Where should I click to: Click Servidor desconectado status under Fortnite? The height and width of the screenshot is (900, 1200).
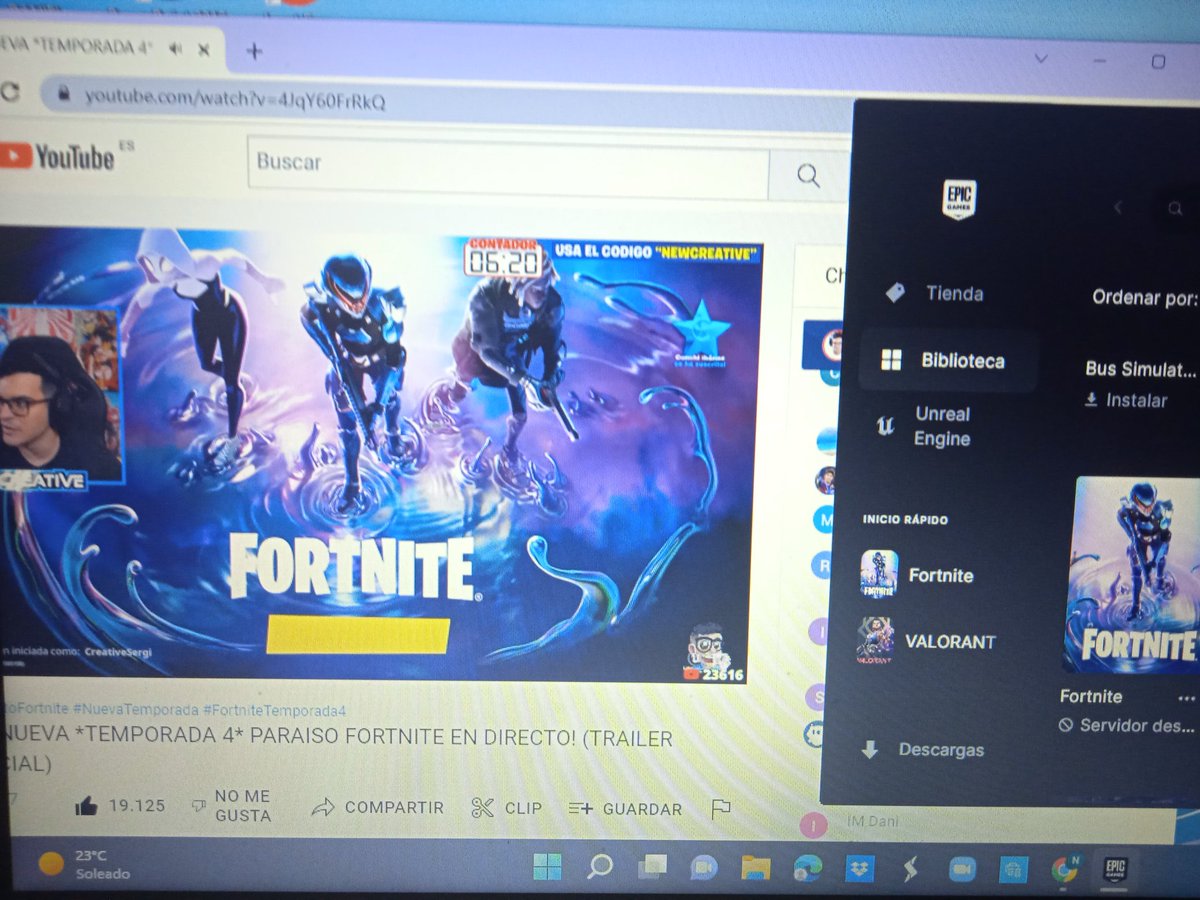tap(1127, 726)
